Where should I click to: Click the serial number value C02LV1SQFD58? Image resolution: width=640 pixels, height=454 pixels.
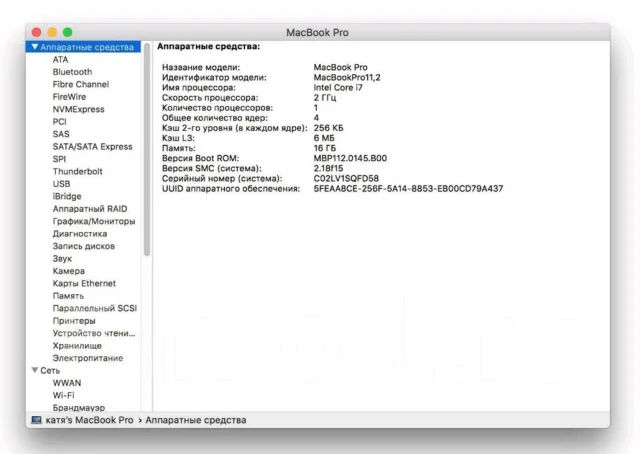tap(346, 178)
